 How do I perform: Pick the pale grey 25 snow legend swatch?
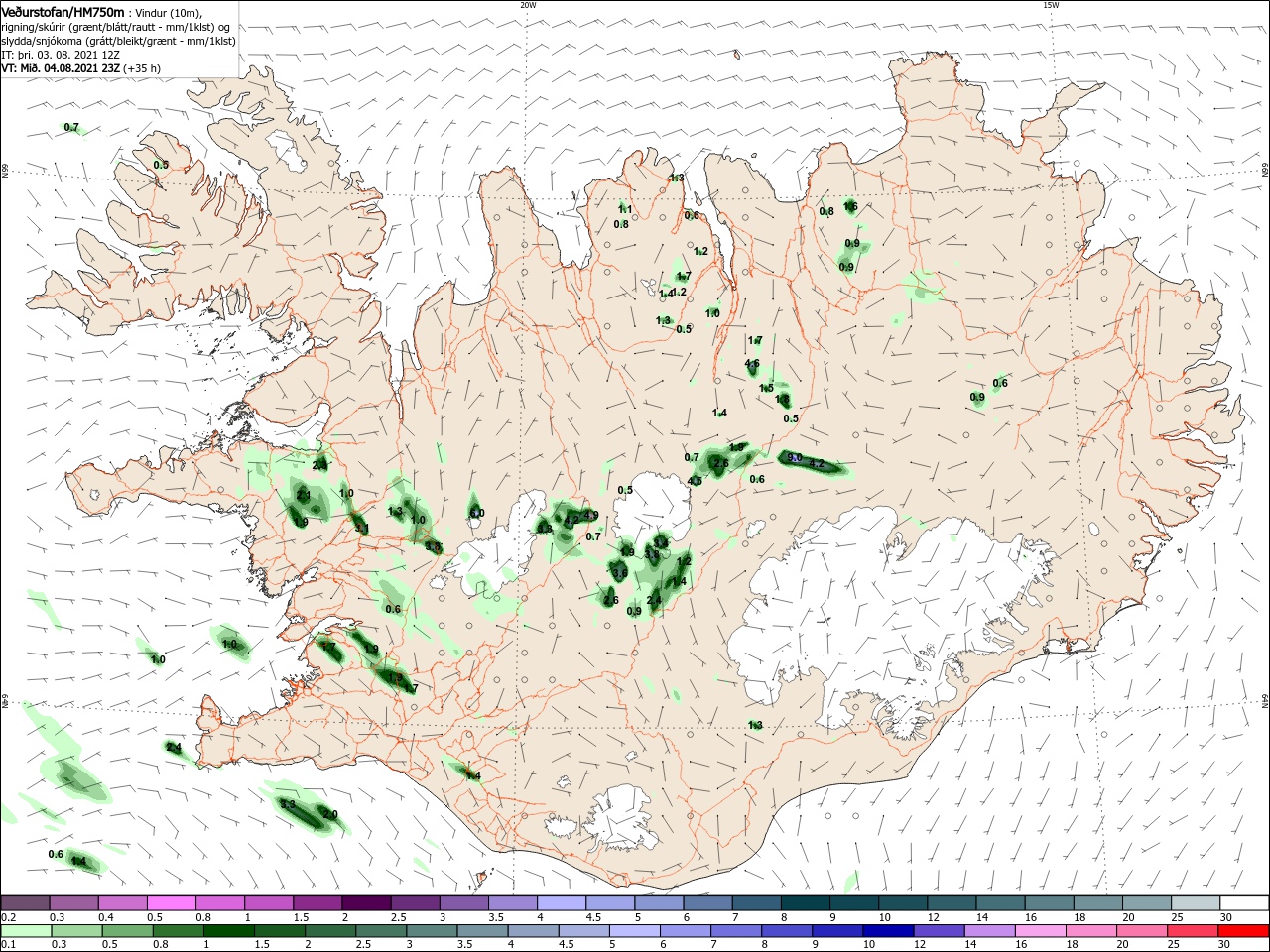1197,903
